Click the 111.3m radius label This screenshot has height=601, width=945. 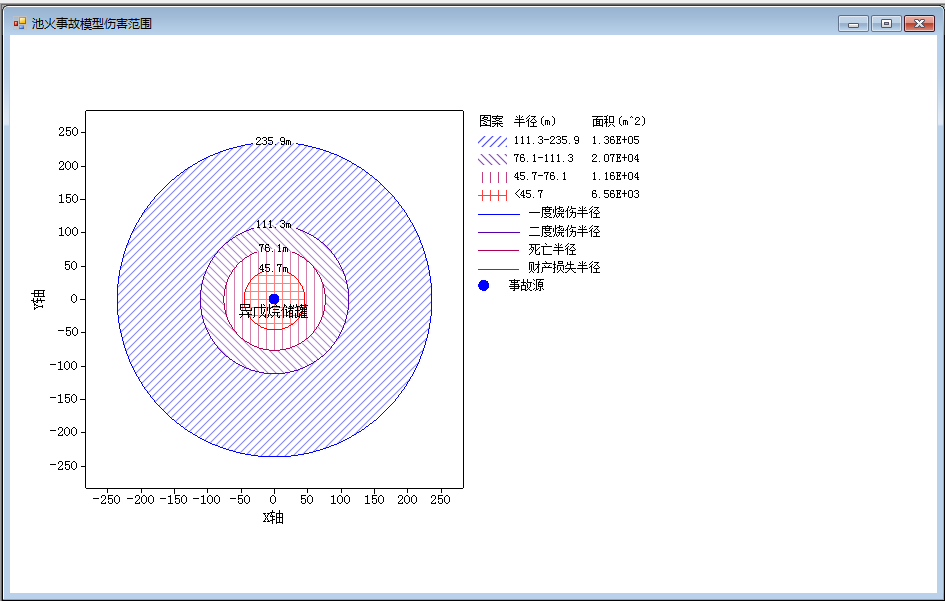[x=273, y=224]
